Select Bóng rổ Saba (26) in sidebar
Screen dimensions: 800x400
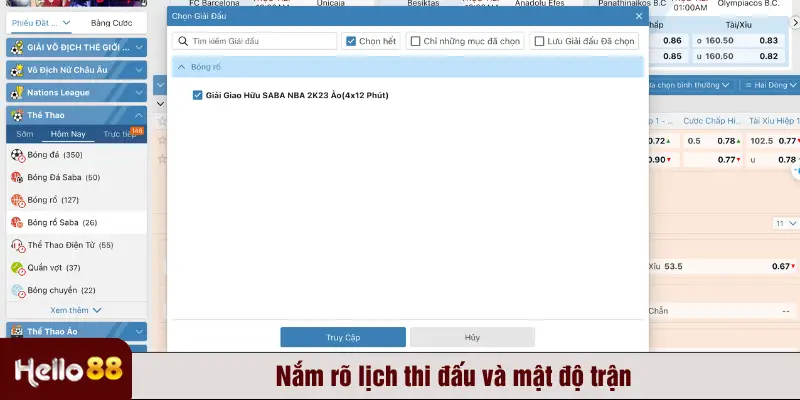[77, 222]
